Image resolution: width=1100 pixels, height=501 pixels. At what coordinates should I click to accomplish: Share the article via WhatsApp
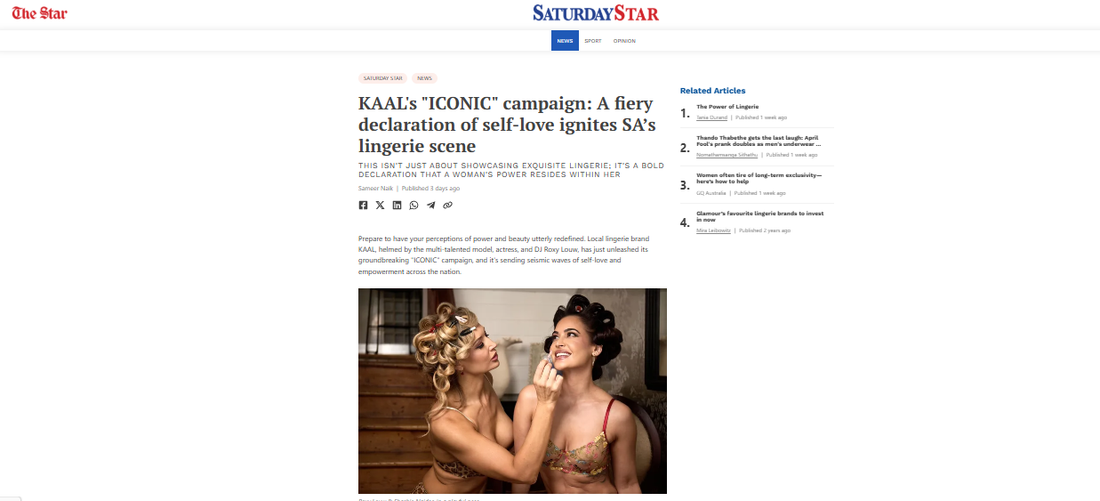pyautogui.click(x=414, y=205)
